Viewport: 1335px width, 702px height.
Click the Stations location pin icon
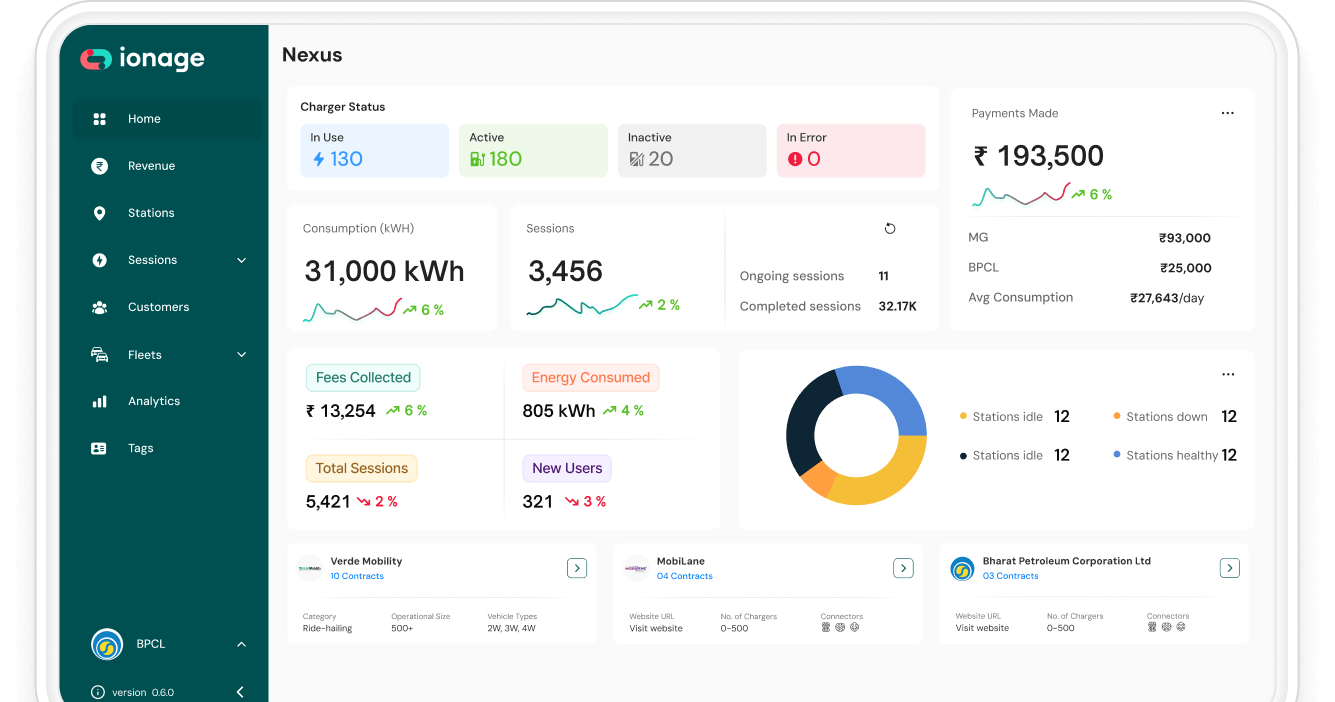99,213
